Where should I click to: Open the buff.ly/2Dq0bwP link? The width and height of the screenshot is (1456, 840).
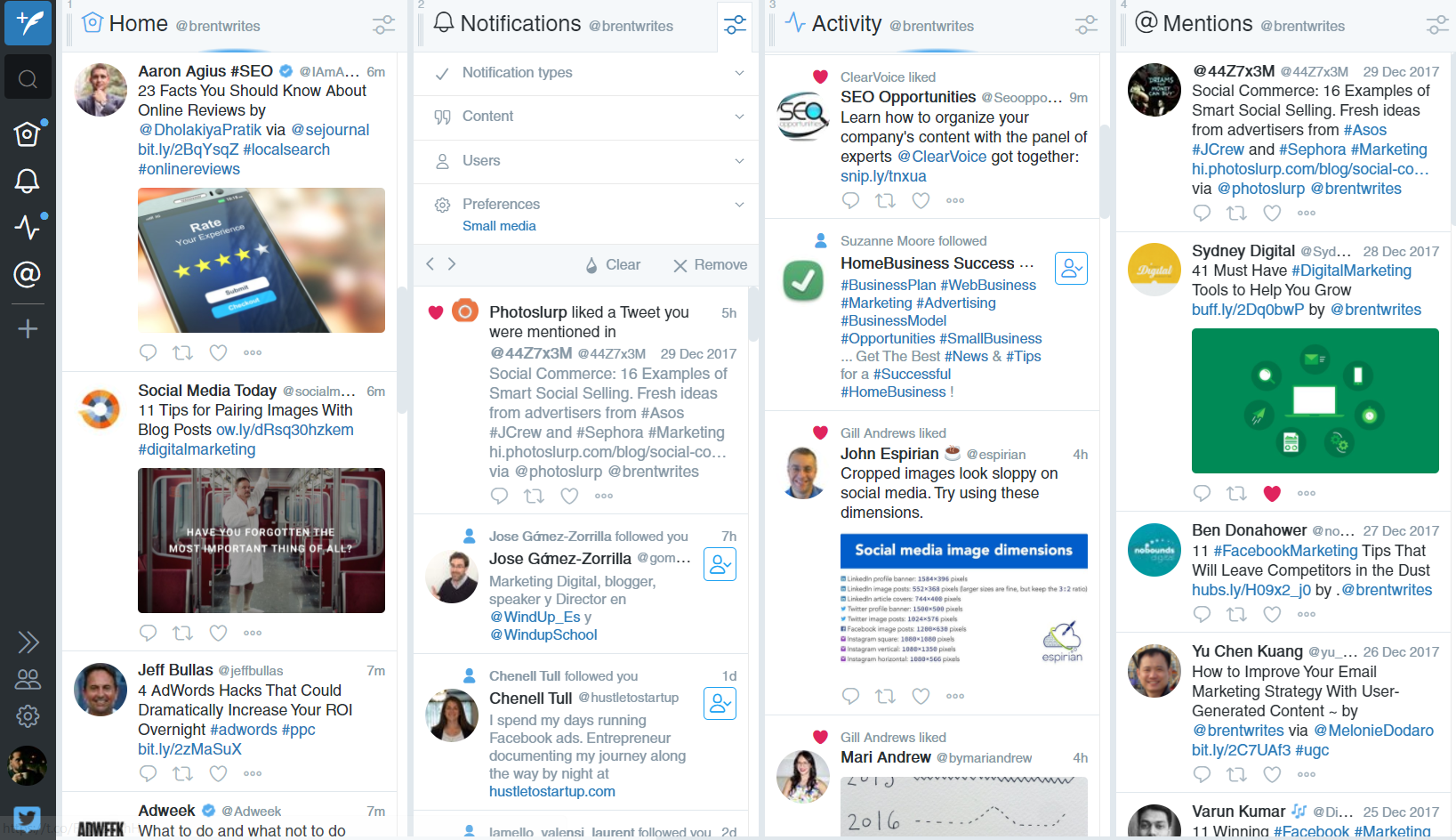[1248, 310]
